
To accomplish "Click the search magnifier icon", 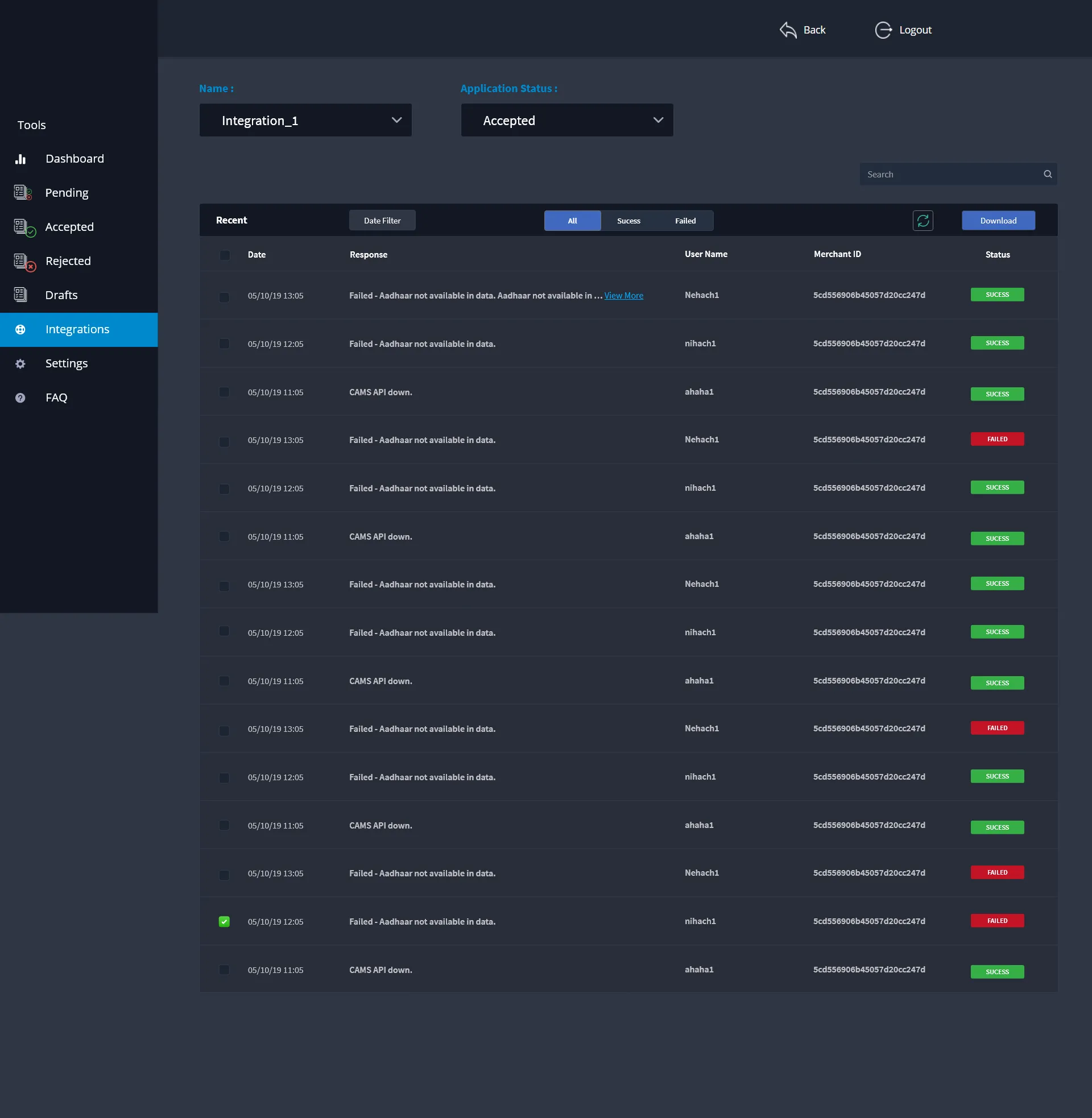I will click(x=1047, y=174).
